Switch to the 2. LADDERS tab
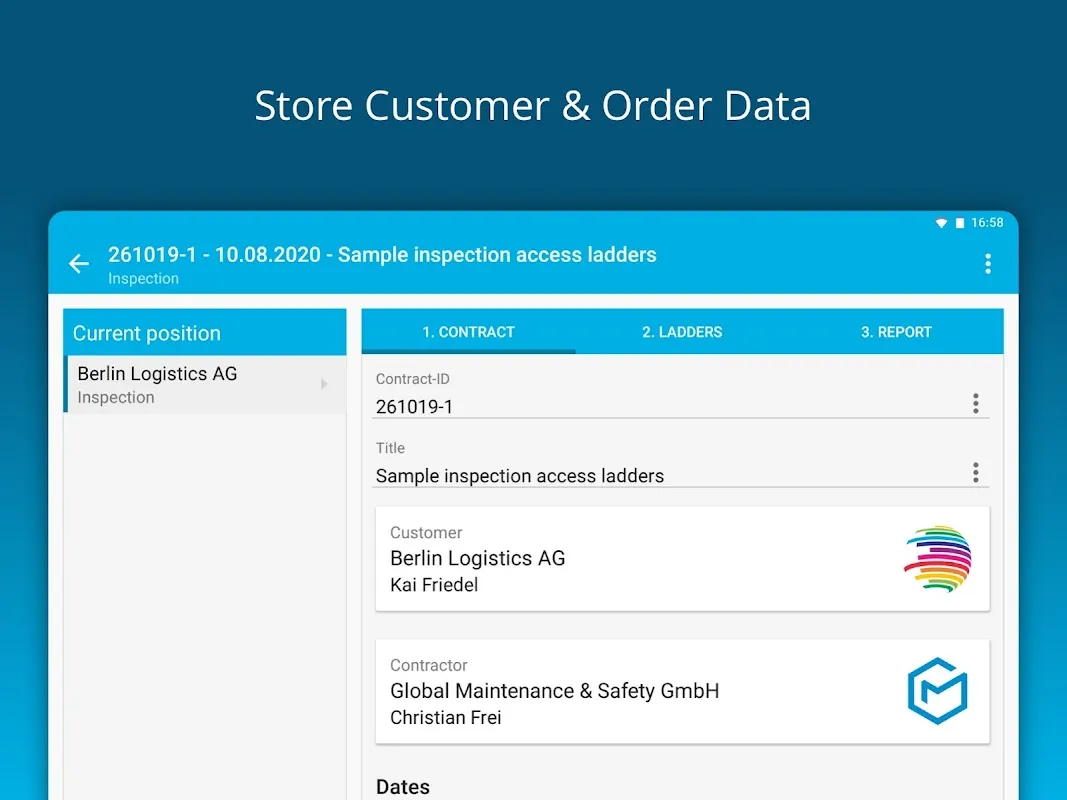The width and height of the screenshot is (1067, 800). [x=682, y=332]
